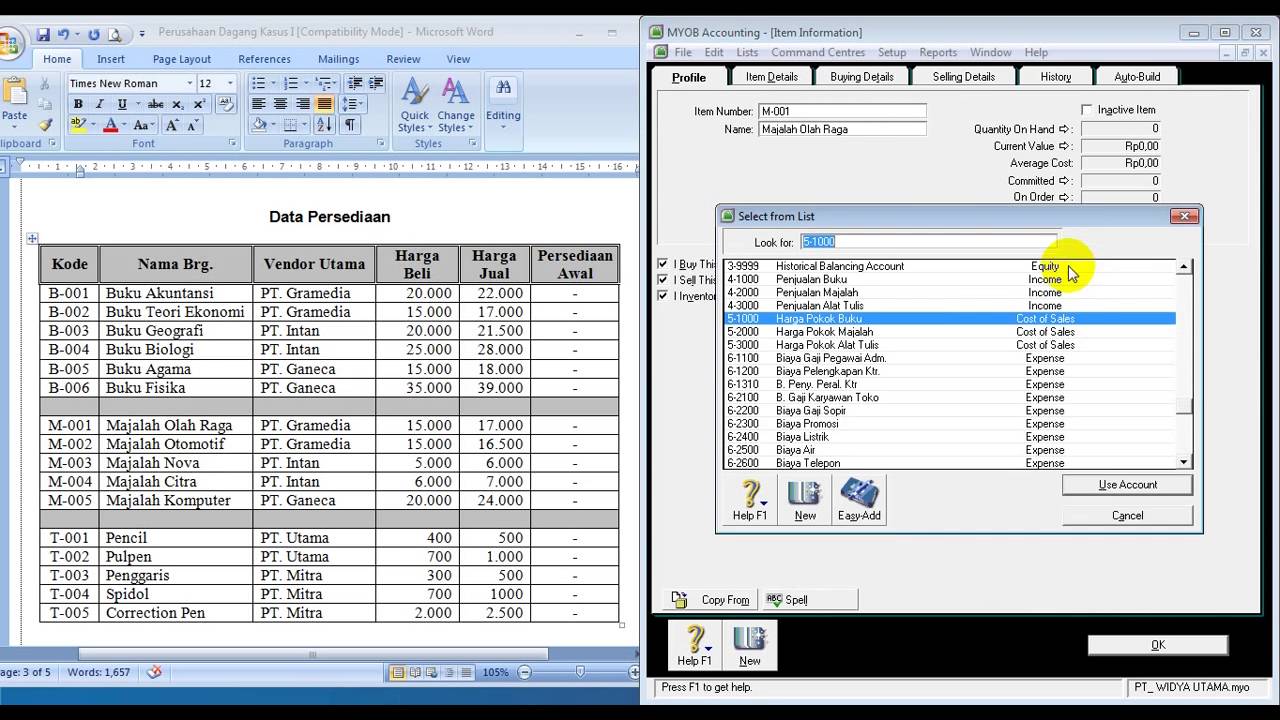This screenshot has width=1280, height=720.
Task: Expand Paste options arrow
Action: click(15, 126)
